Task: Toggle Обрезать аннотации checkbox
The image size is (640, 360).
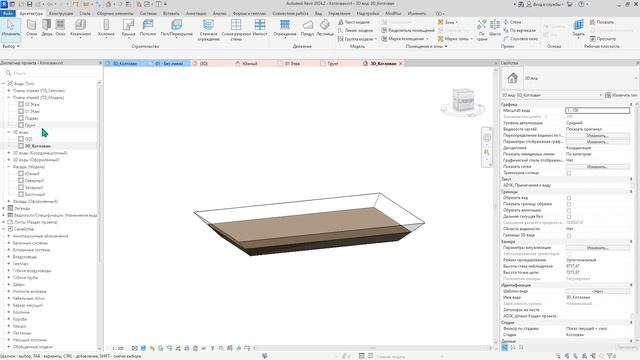Action: tap(569, 211)
